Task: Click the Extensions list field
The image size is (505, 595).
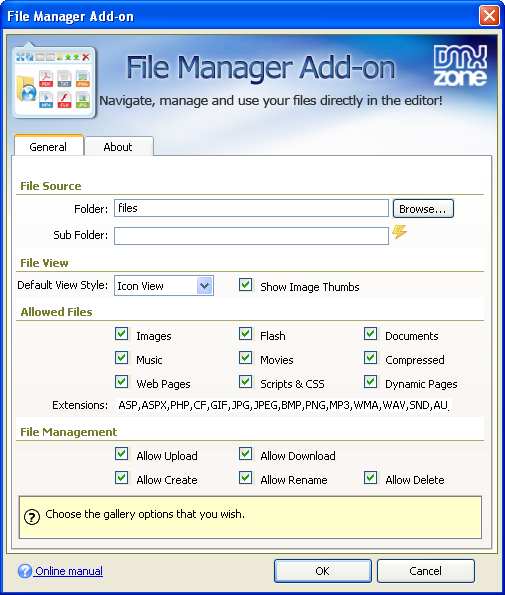Action: 284,405
